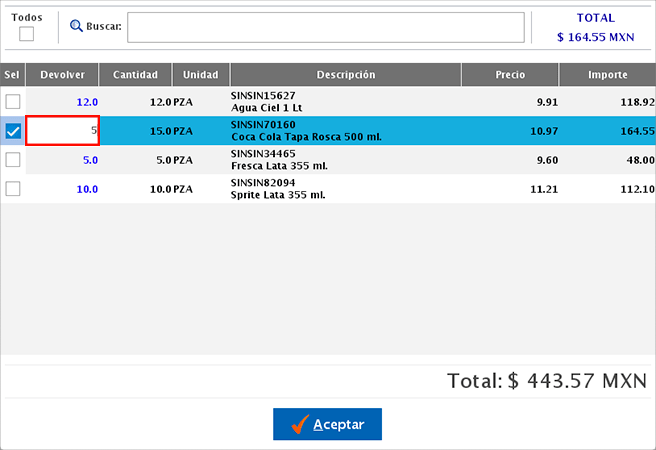This screenshot has width=656, height=450.
Task: Click the Importe column header
Action: point(607,75)
